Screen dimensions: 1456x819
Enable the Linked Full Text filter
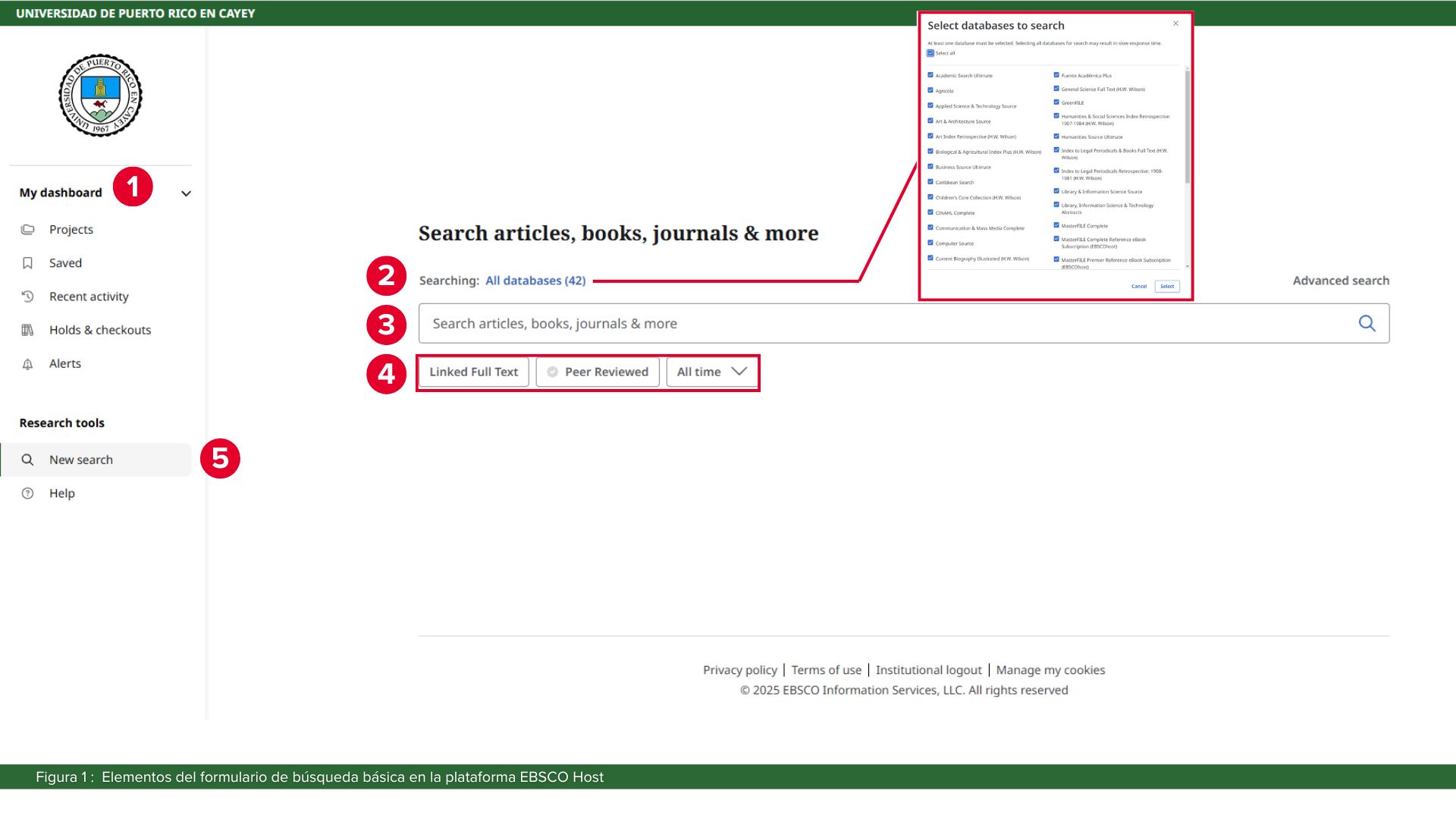click(473, 372)
